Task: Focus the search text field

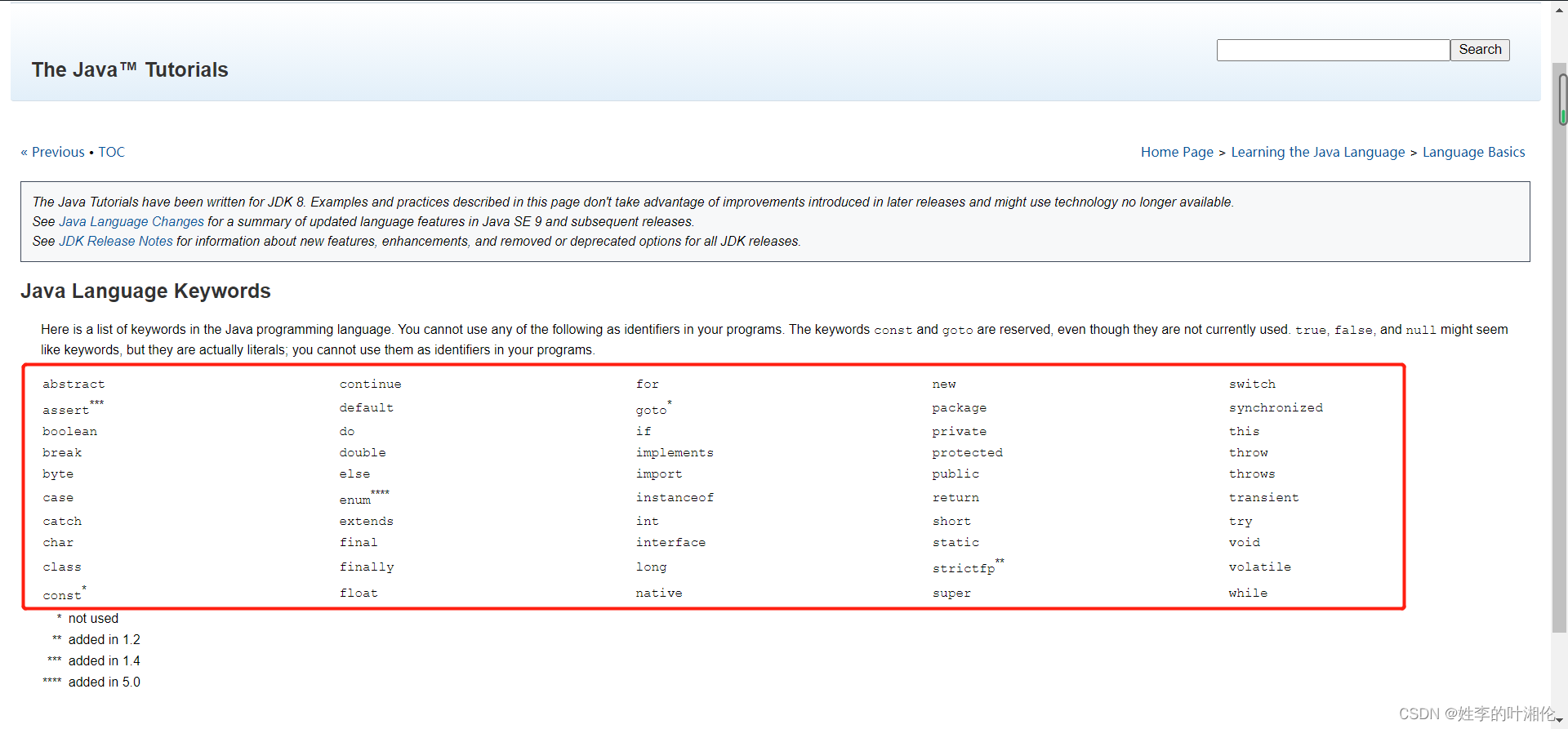Action: pyautogui.click(x=1333, y=50)
